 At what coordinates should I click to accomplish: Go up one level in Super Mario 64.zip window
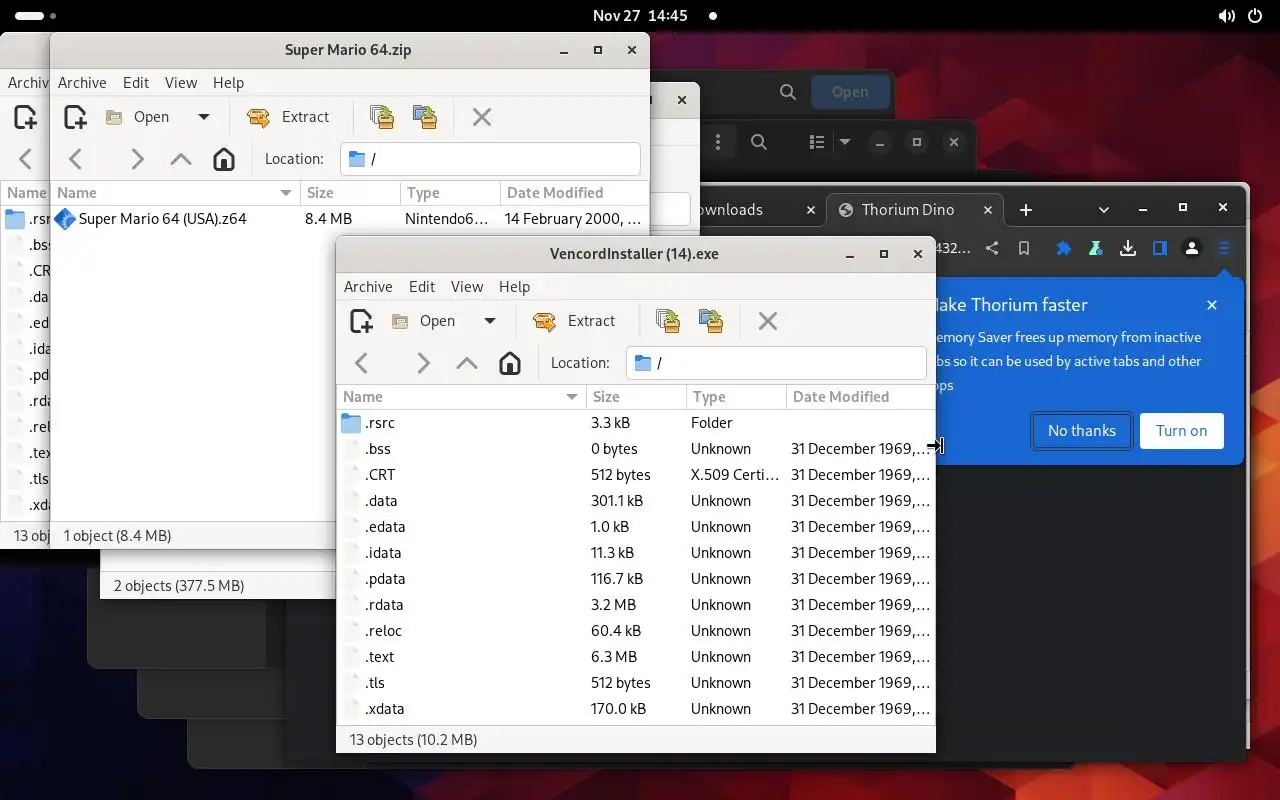coord(180,159)
